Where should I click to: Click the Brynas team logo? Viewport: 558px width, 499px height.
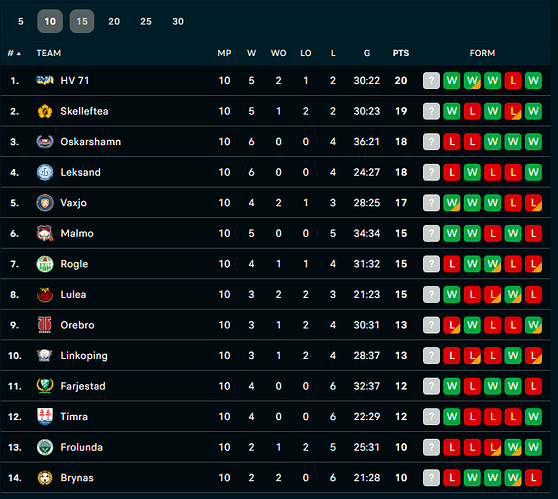[45, 478]
